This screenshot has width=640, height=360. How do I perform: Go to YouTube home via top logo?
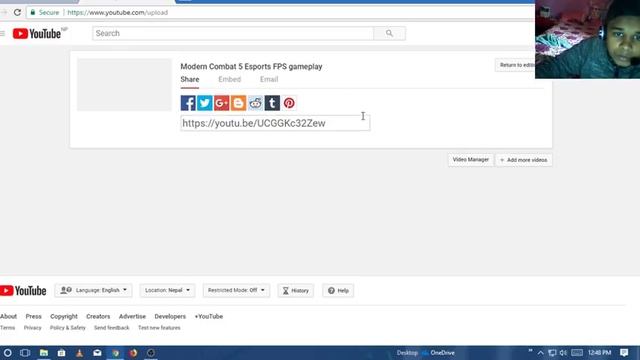37,33
